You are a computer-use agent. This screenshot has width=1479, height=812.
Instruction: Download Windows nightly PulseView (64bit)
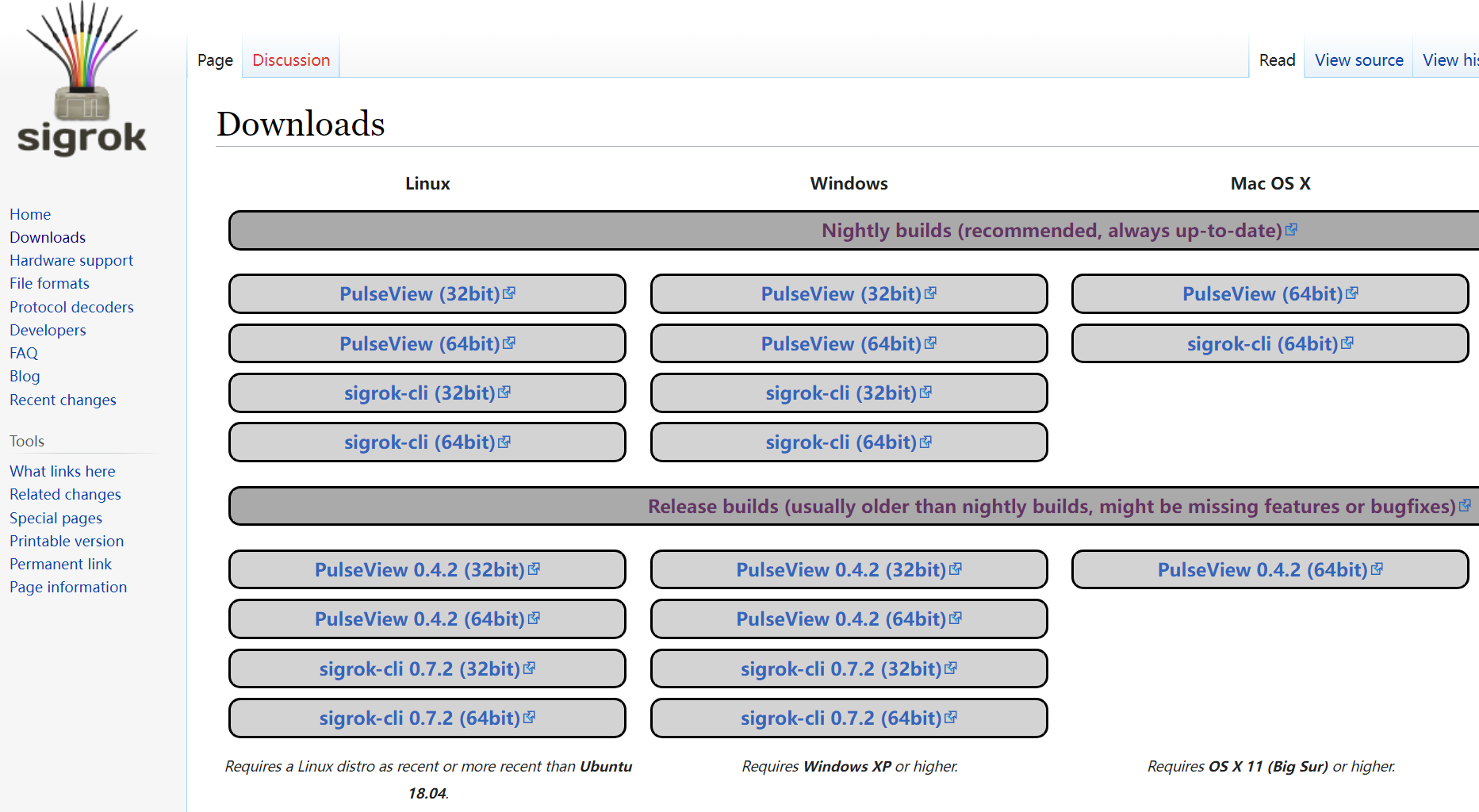849,343
